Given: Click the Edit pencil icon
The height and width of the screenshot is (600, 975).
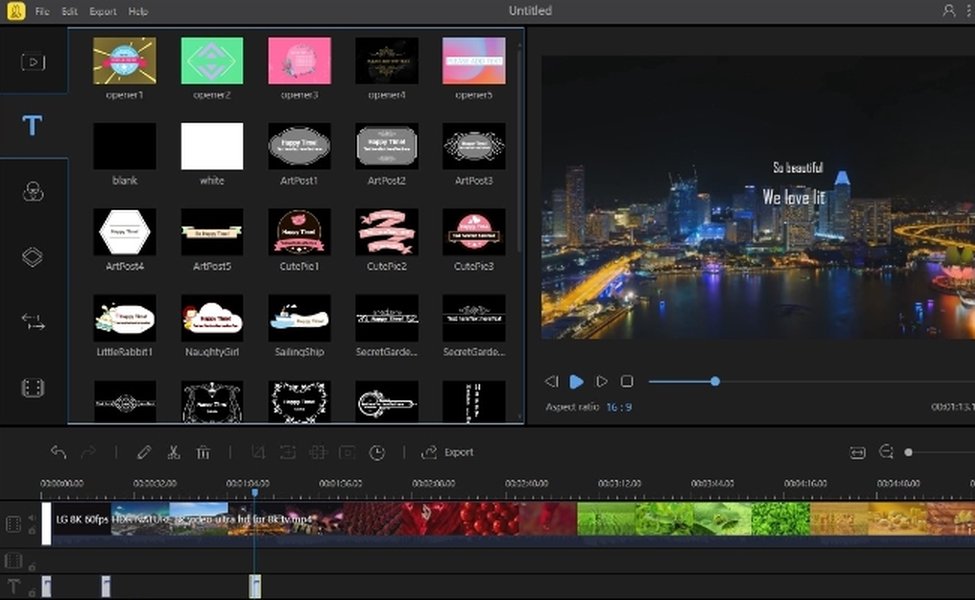Looking at the screenshot, I should pos(144,452).
